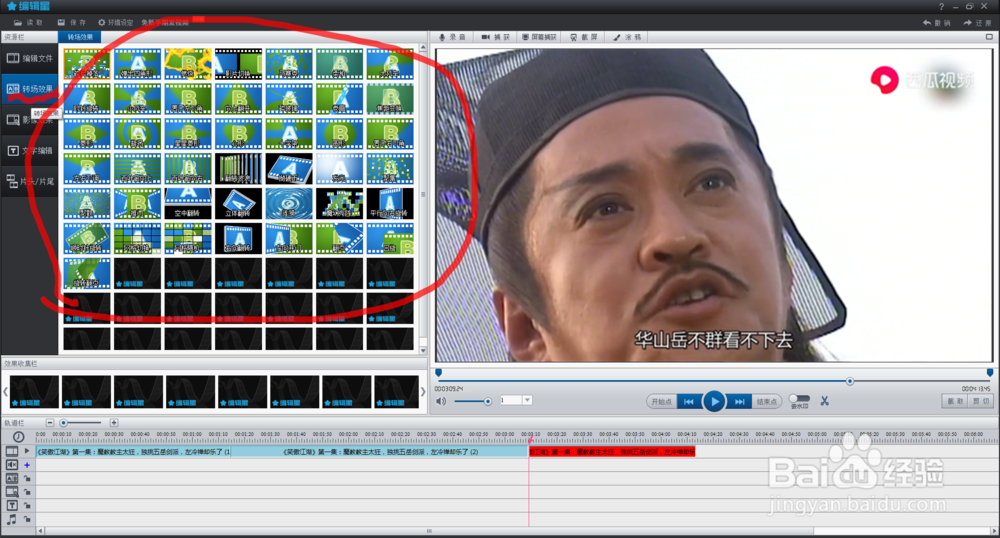Click the transition track AB icon
Viewport: 1000px width, 538px height.
[x=11, y=478]
